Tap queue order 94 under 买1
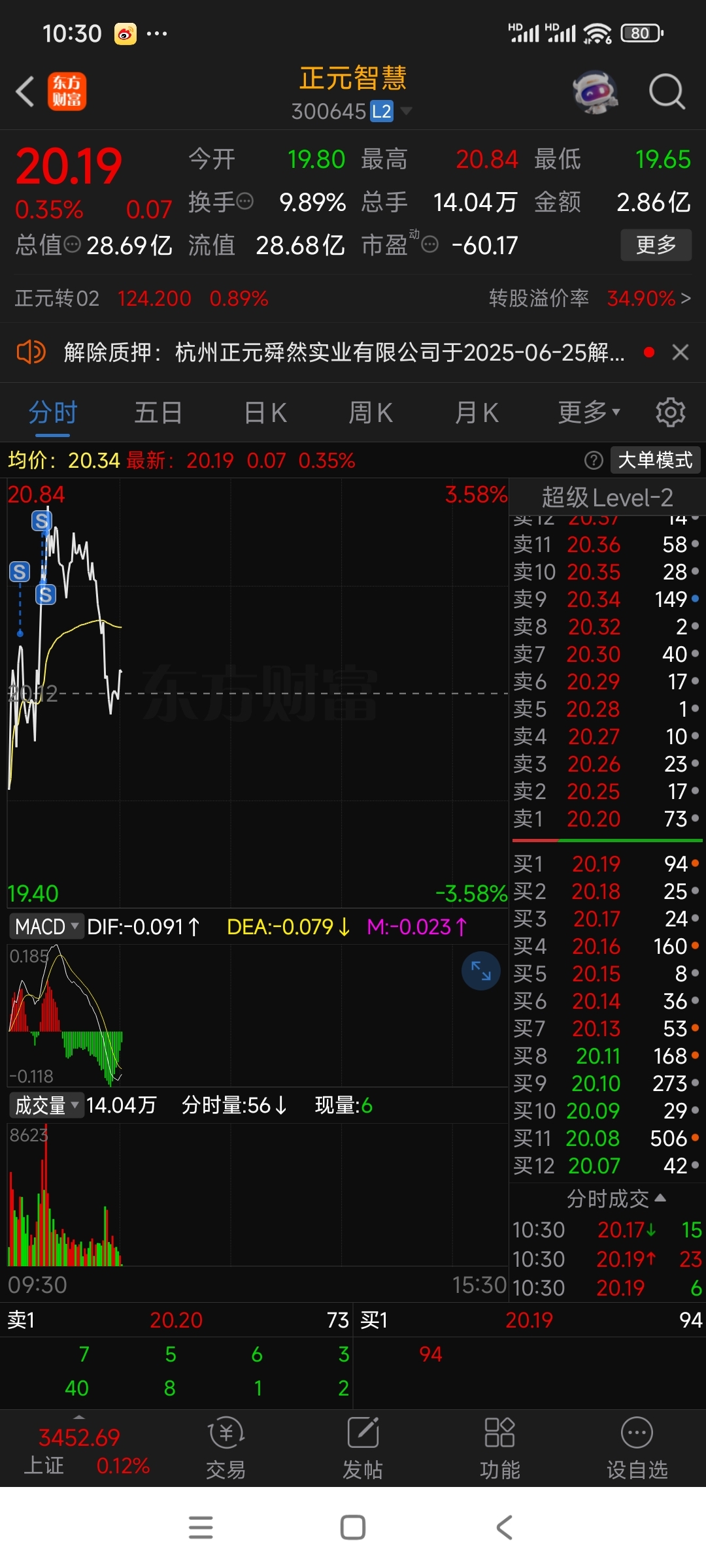706x1568 pixels. [431, 1354]
